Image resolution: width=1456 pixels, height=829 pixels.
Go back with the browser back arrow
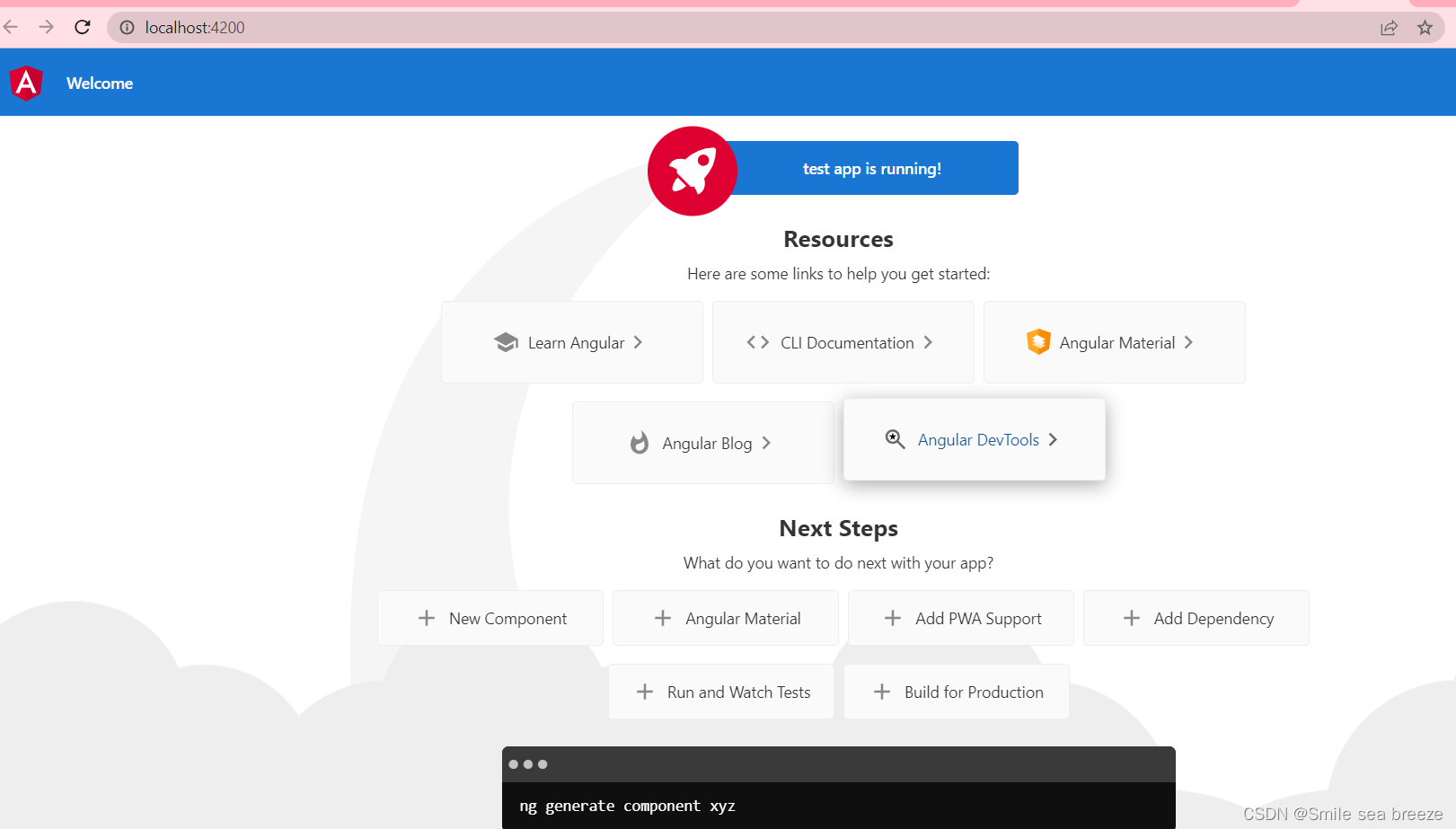[11, 27]
